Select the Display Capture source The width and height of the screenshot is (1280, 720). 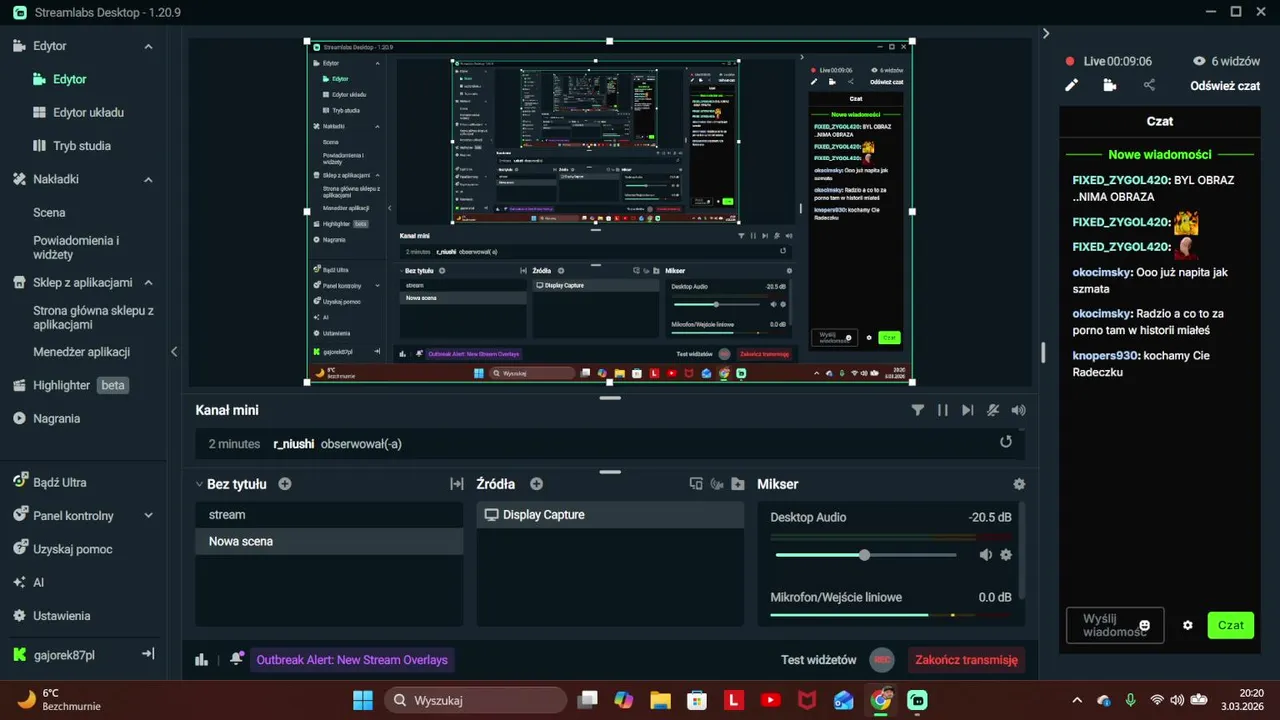610,515
